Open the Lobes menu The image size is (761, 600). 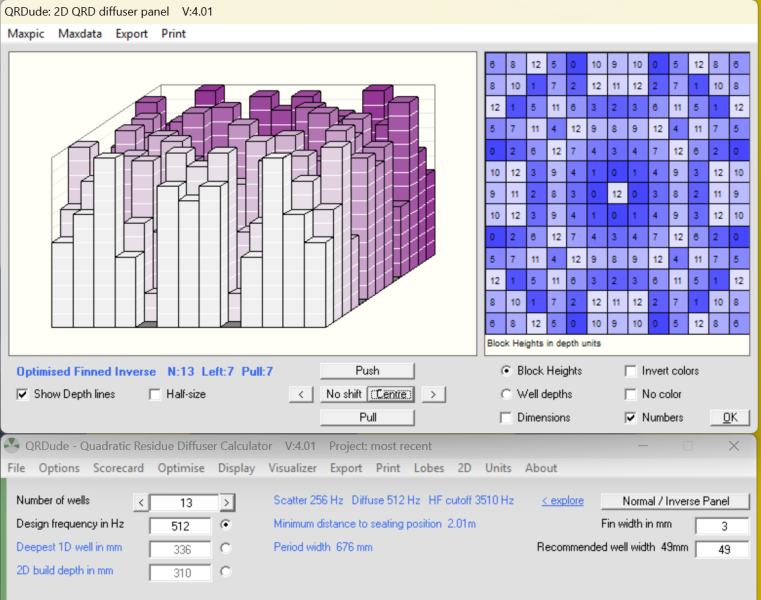[428, 468]
